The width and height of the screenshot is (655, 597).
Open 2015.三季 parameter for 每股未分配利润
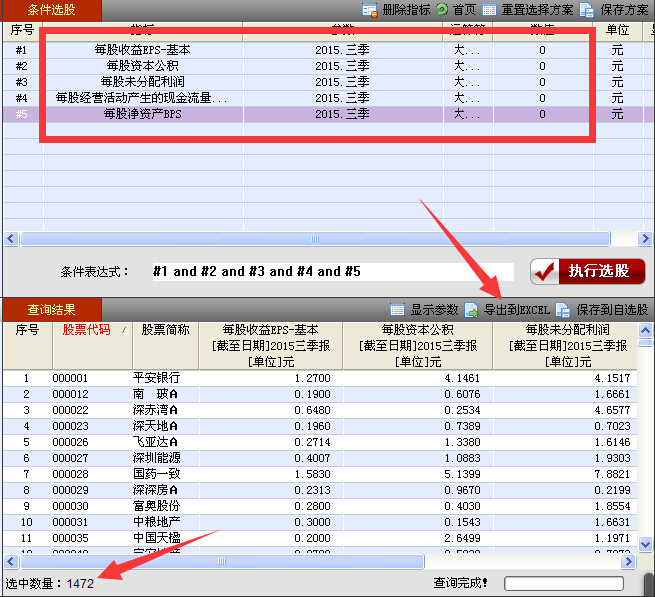341,82
